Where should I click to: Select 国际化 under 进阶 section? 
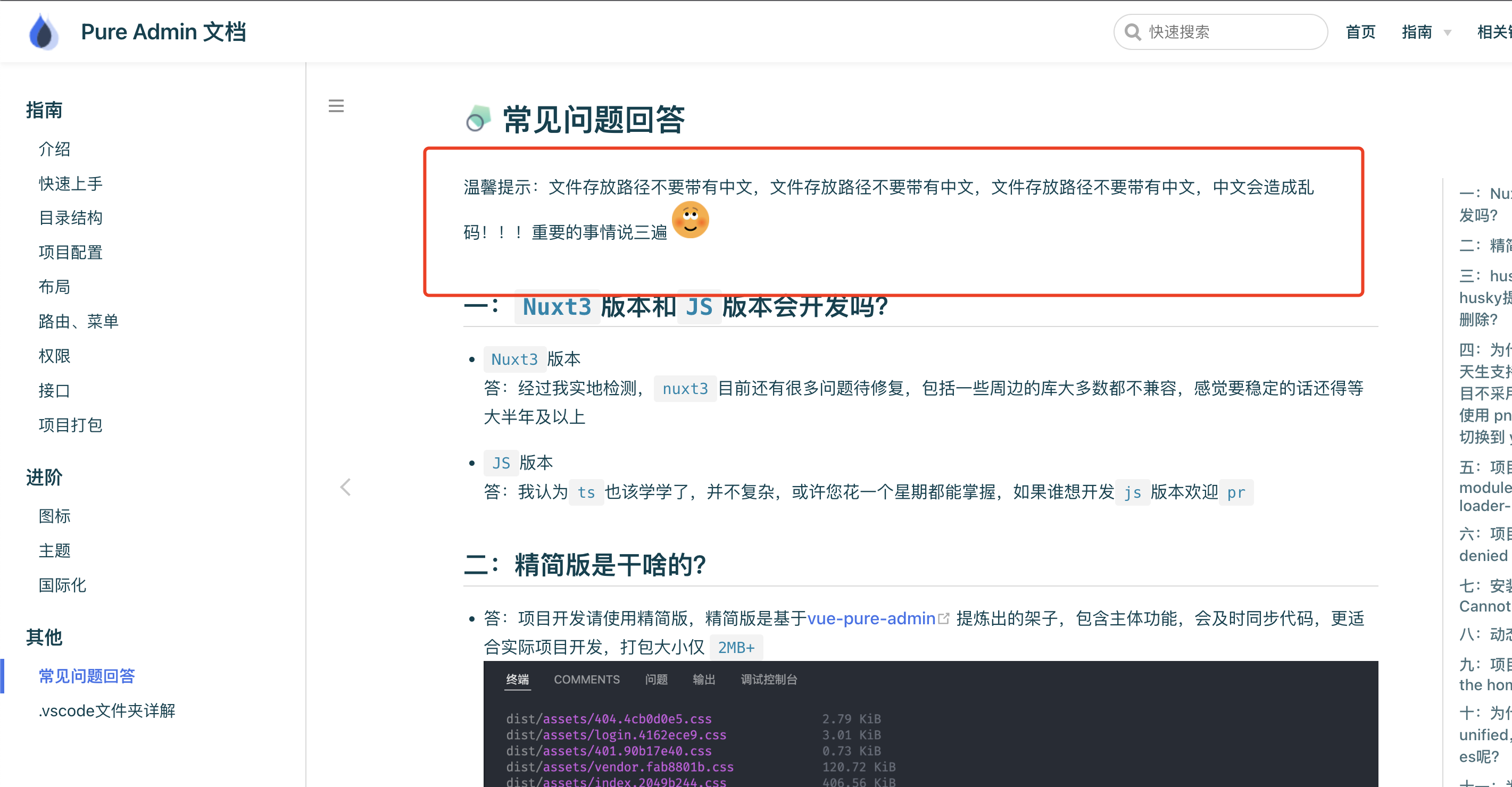[x=62, y=585]
